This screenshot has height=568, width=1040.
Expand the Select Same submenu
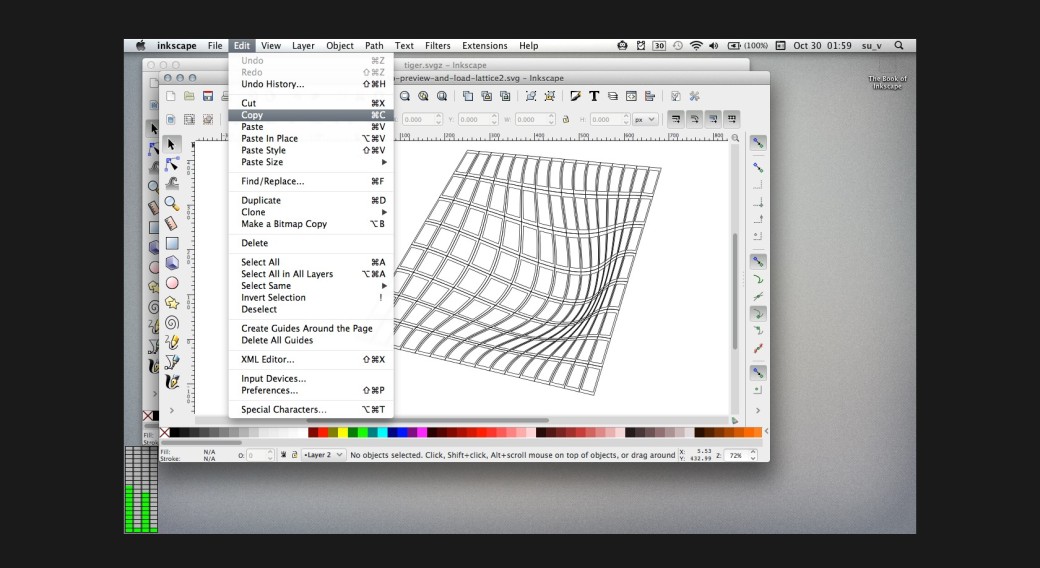pyautogui.click(x=310, y=286)
